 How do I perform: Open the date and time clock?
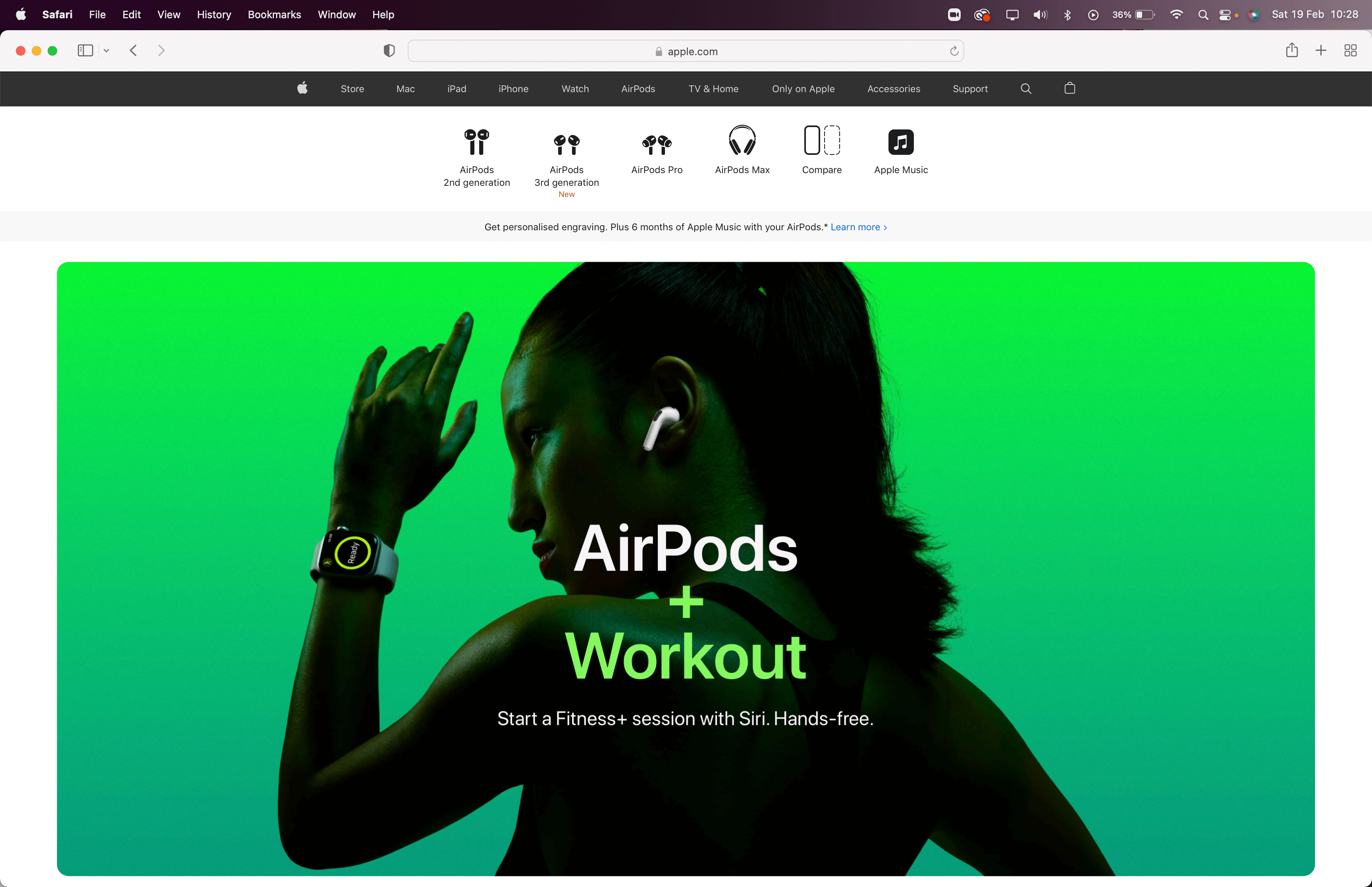(x=1315, y=14)
